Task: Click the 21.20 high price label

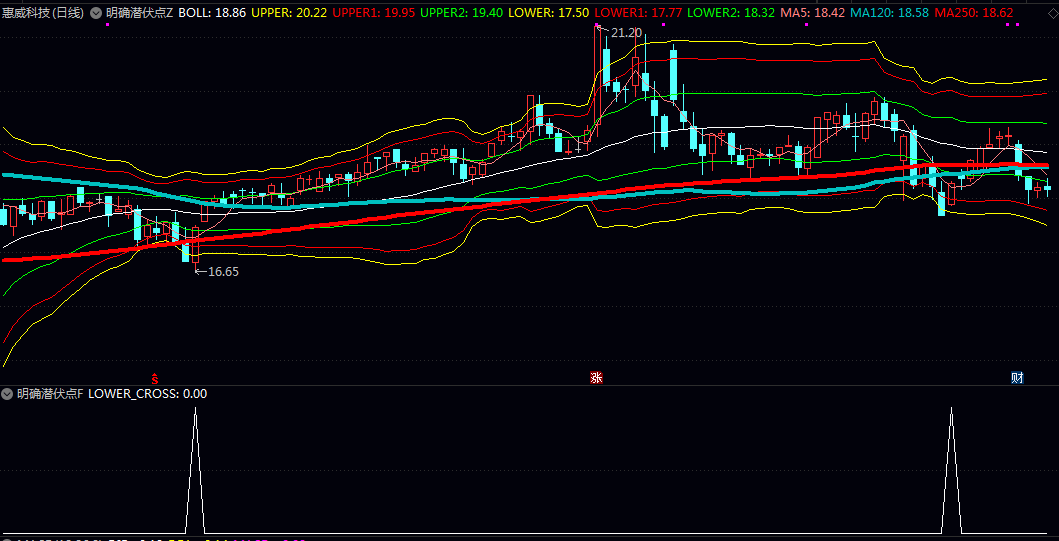Action: click(x=626, y=33)
